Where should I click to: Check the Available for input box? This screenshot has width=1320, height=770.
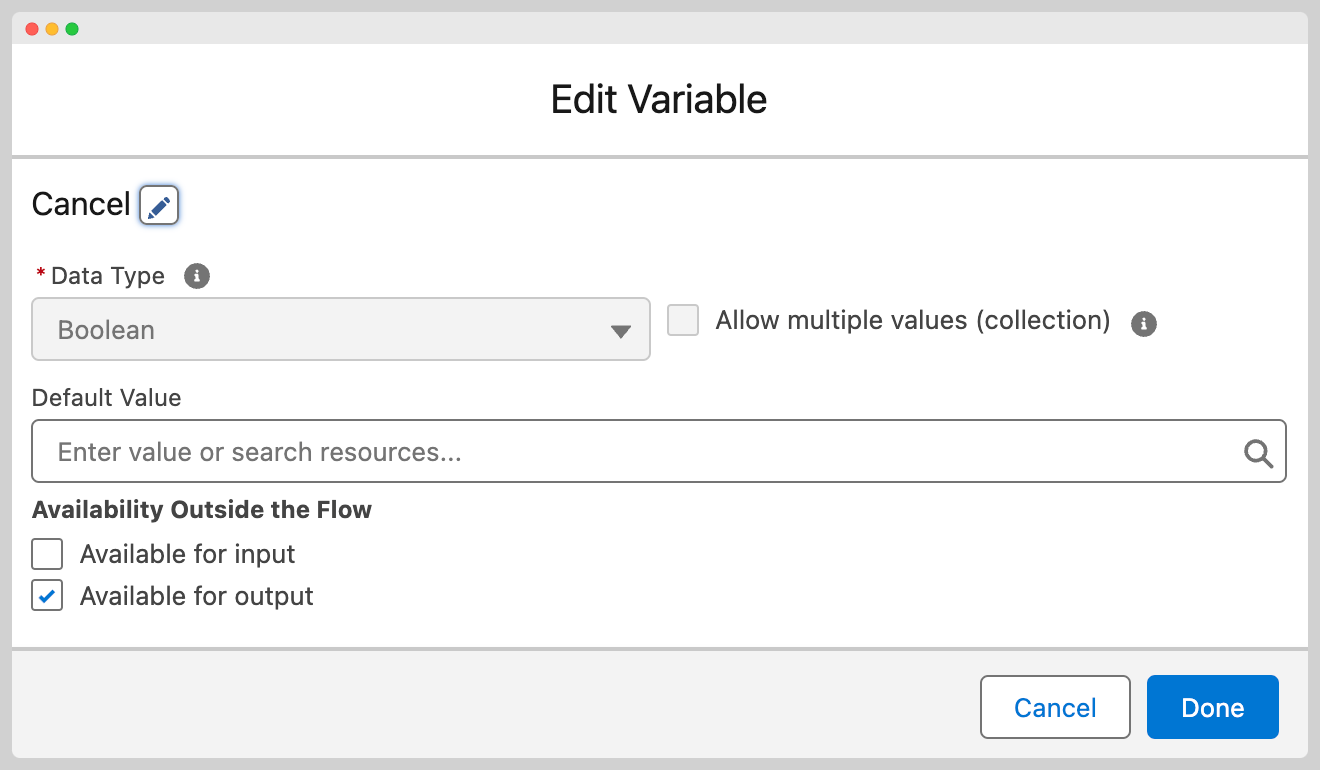pos(47,554)
